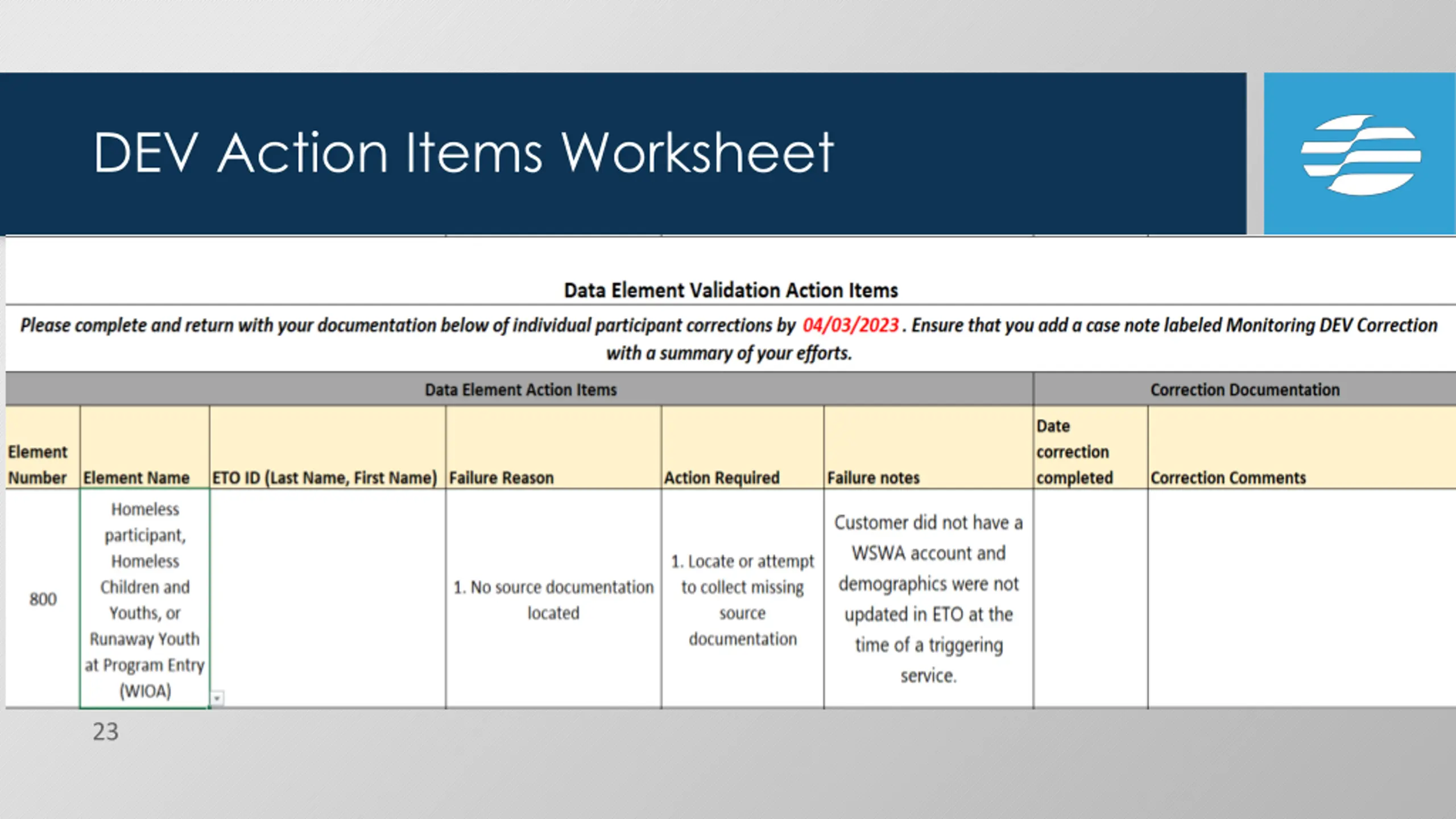Select the 'Customer did not have a WSWA account' cell
Screen dimensions: 1456x819
tap(928, 598)
